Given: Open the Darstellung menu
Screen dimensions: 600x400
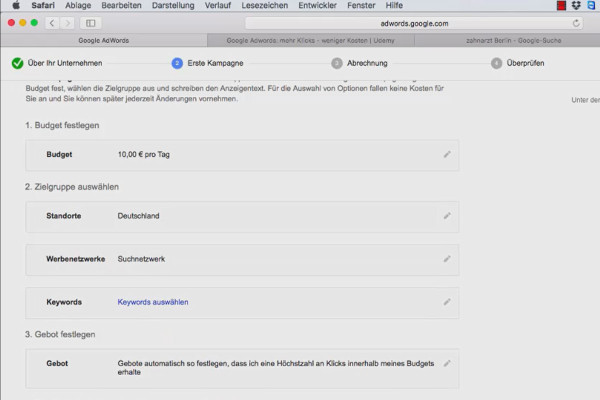Looking at the screenshot, I should pyautogui.click(x=173, y=5).
